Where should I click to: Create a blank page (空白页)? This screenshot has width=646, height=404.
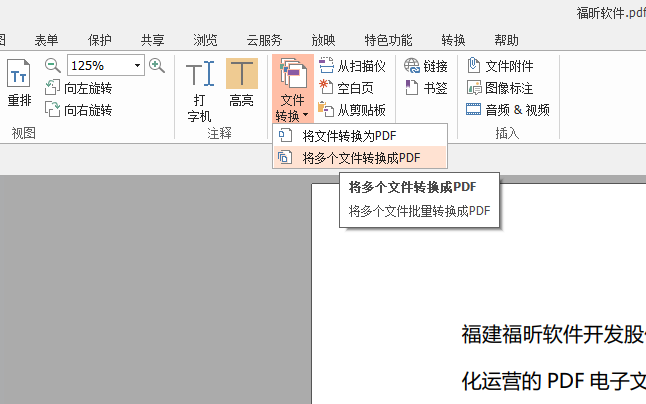[x=346, y=88]
